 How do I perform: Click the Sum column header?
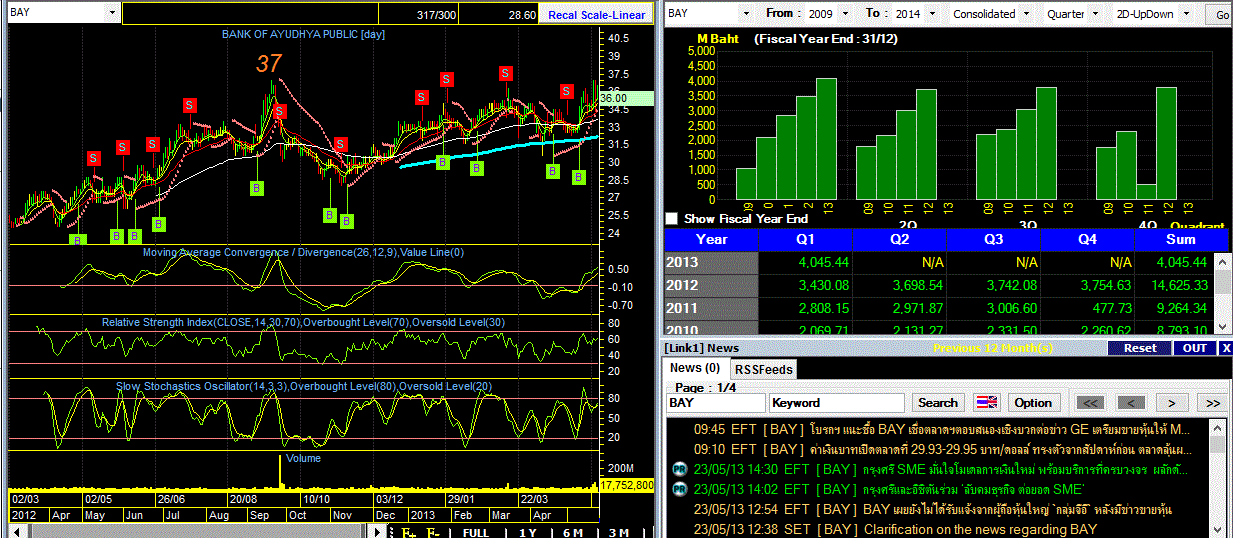coord(1180,240)
